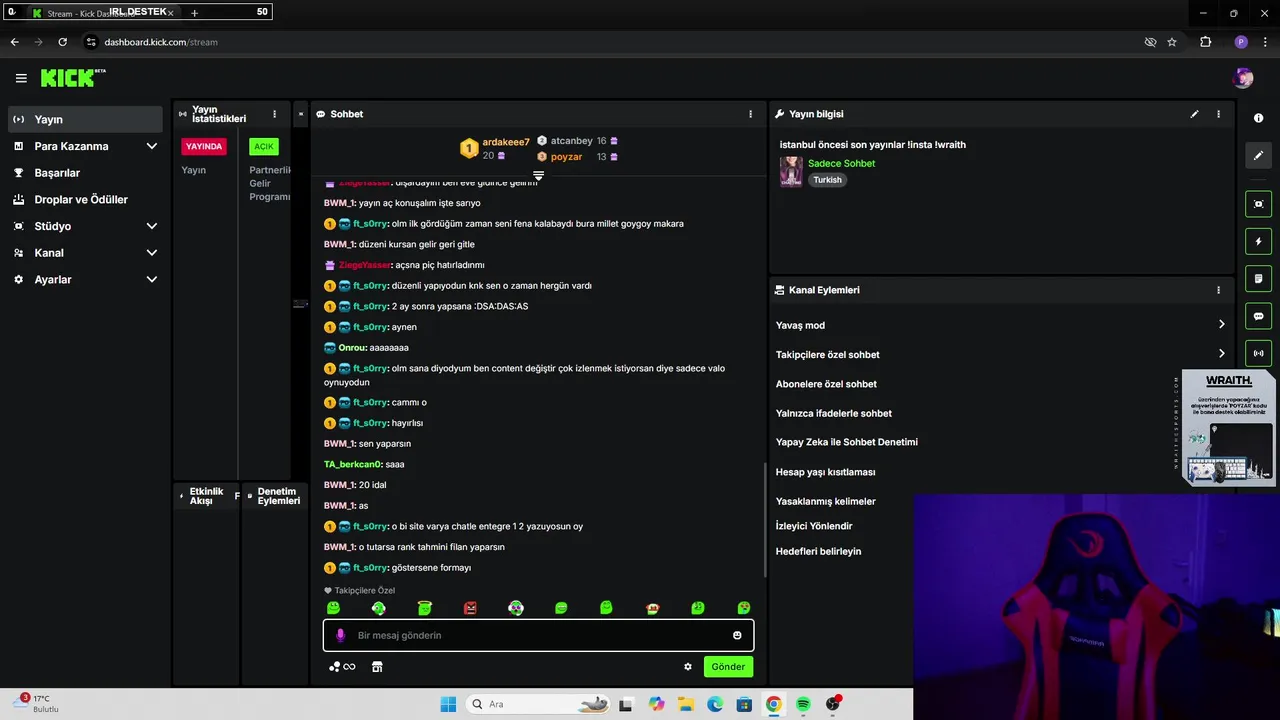This screenshot has width=1280, height=720.
Task: Expand the Kanal sidebar section
Action: [x=151, y=253]
